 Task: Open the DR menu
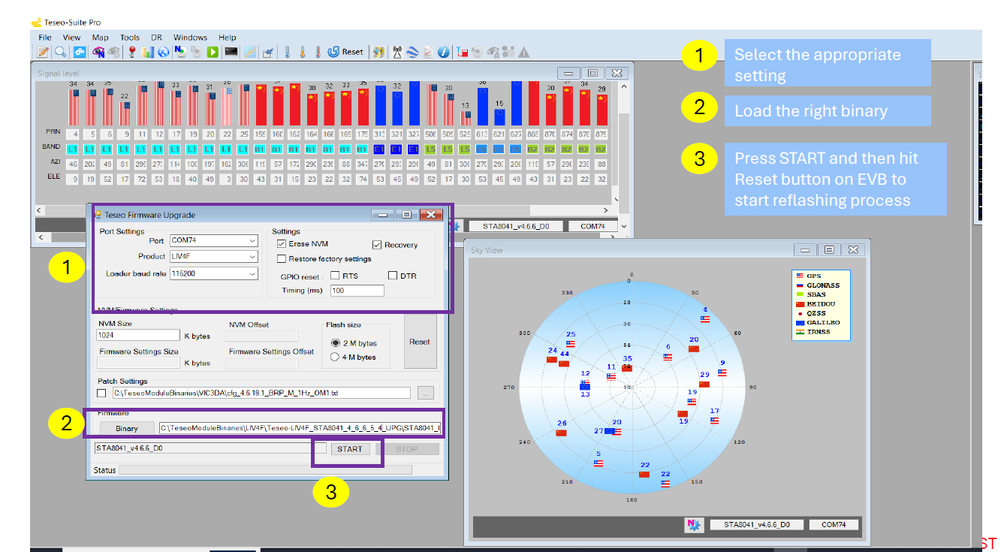pyautogui.click(x=157, y=38)
